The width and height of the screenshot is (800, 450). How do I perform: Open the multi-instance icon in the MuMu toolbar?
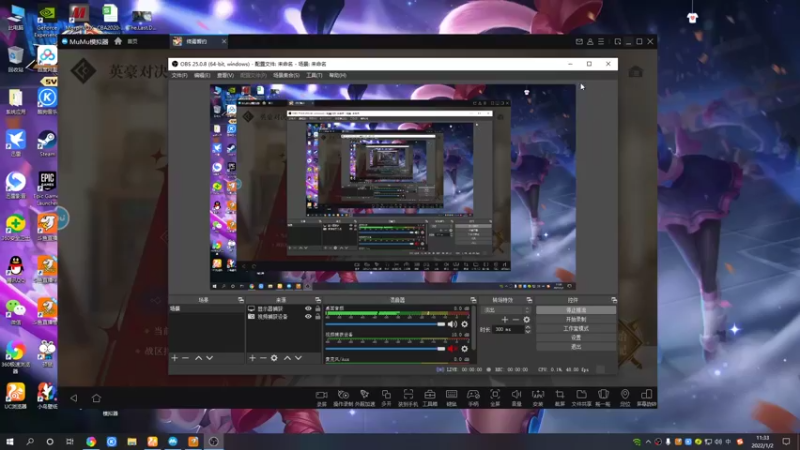click(386, 395)
